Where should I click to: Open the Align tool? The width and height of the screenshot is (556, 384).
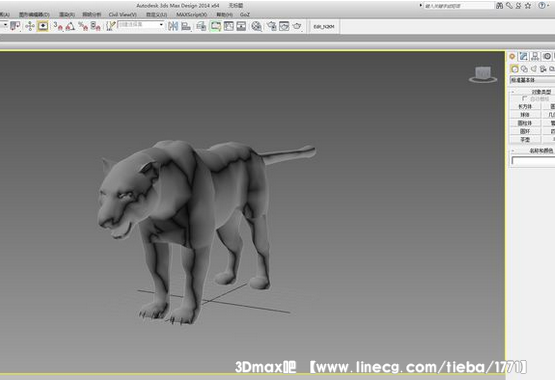186,26
